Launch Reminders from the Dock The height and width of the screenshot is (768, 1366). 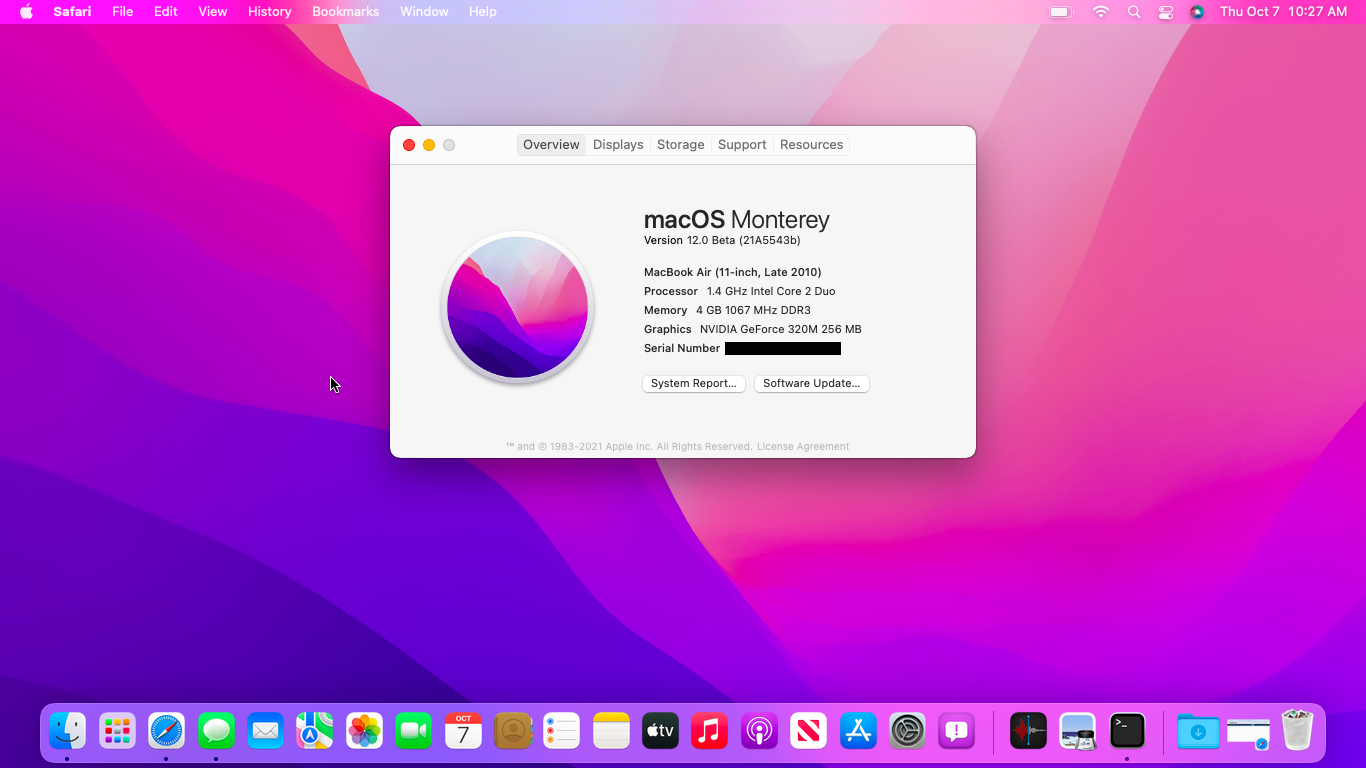coord(562,731)
